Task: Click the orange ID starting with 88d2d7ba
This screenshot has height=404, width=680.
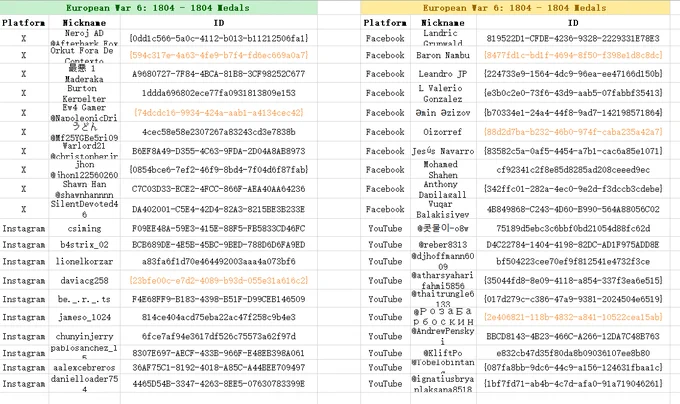Action: tap(573, 132)
